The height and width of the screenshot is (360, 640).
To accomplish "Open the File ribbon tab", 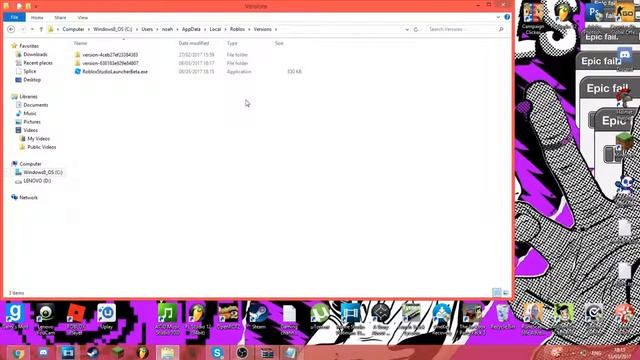I will tap(14, 18).
